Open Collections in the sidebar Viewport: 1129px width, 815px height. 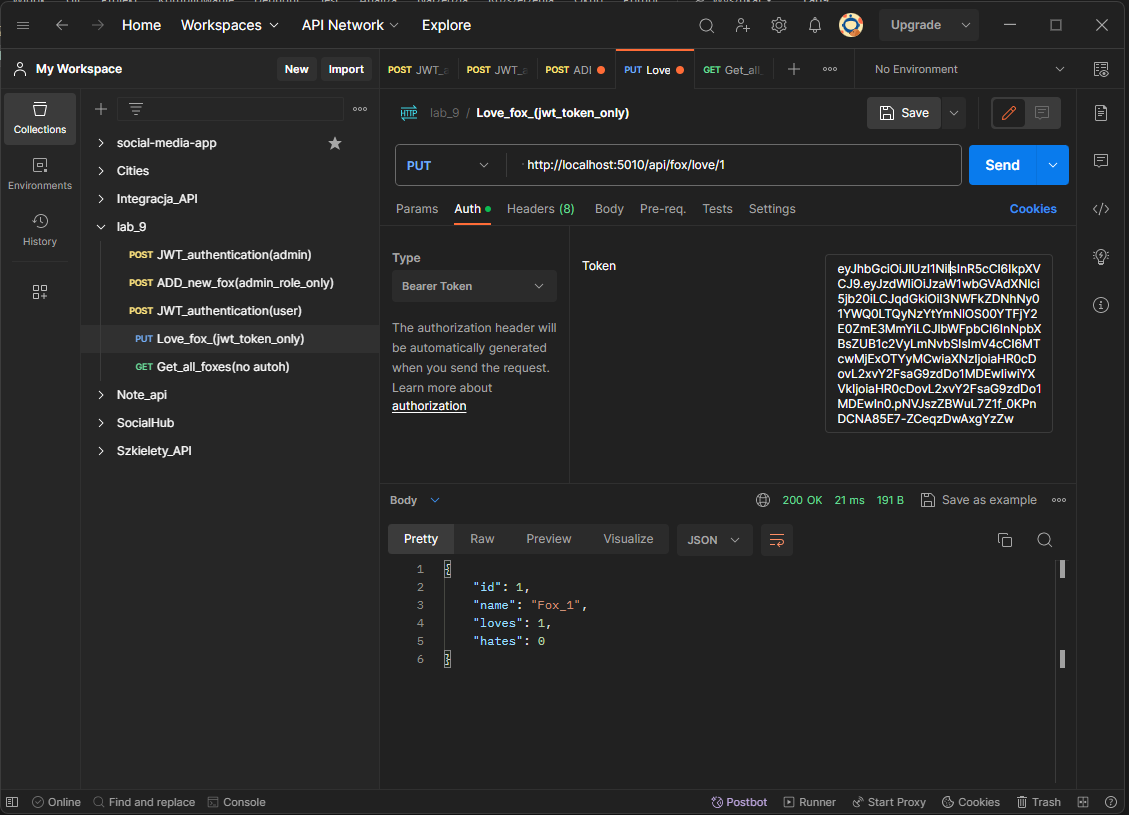[x=40, y=119]
